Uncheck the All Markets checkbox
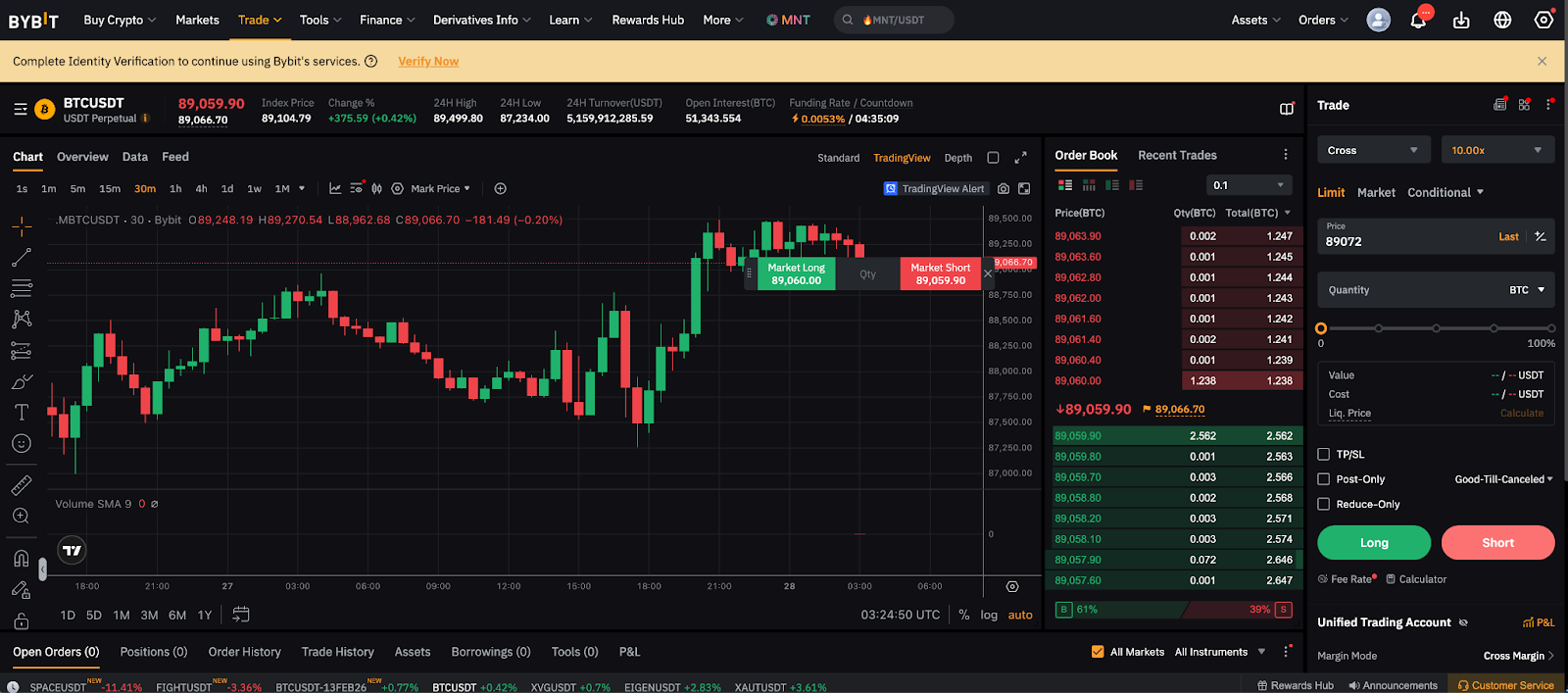The height and width of the screenshot is (693, 1568). coord(1098,652)
